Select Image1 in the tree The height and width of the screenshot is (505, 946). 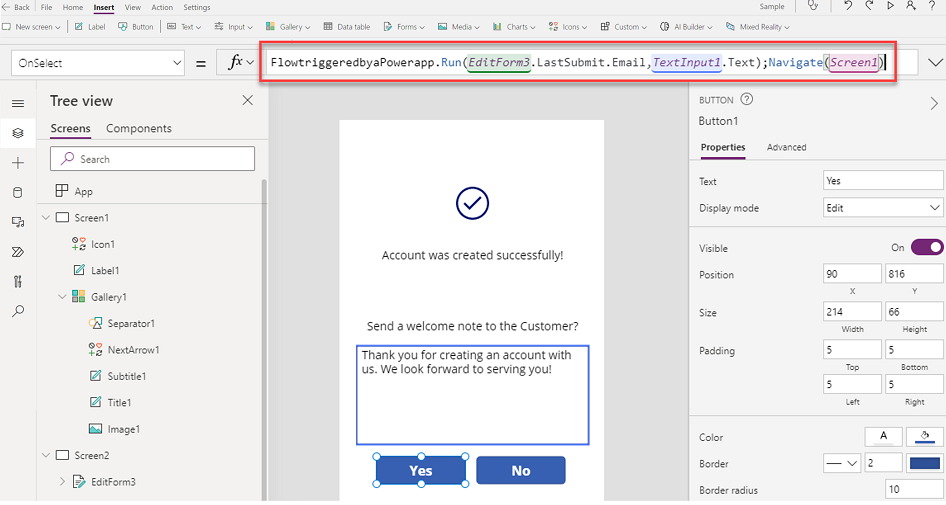click(x=124, y=429)
